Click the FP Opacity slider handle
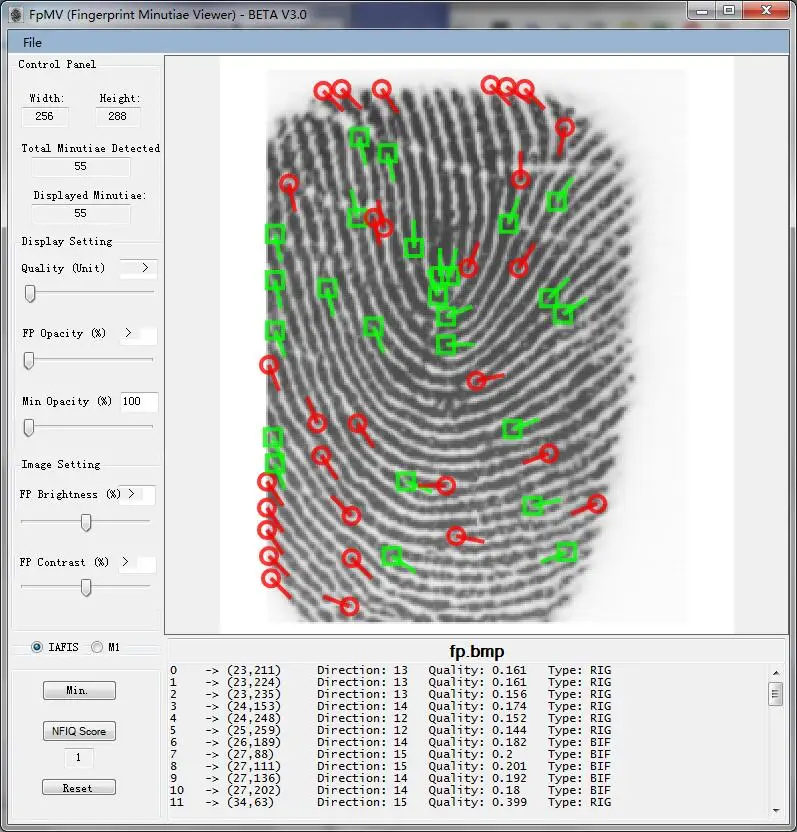 point(28,360)
